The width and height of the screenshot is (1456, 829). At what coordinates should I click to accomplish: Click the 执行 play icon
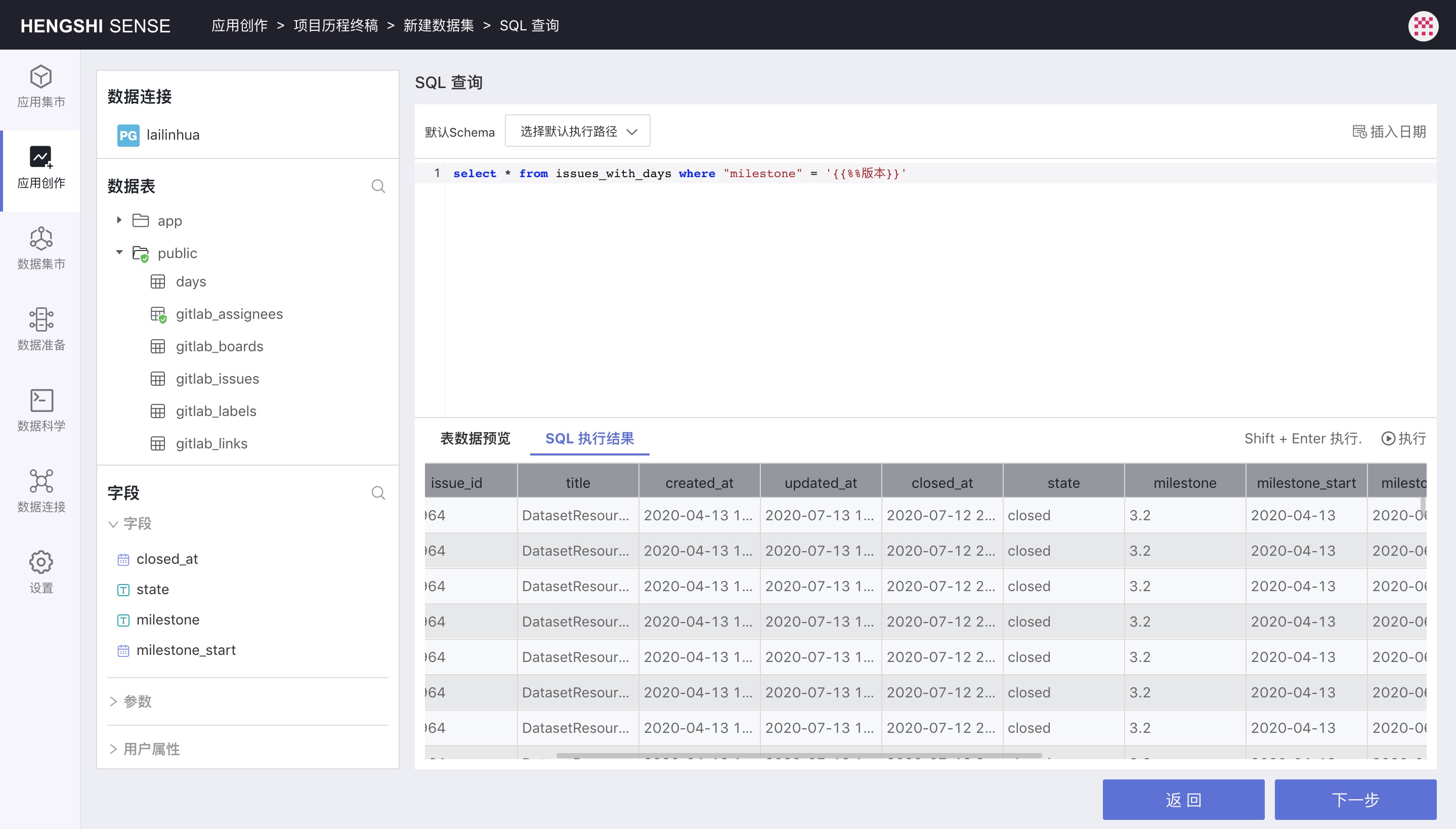(x=1388, y=438)
